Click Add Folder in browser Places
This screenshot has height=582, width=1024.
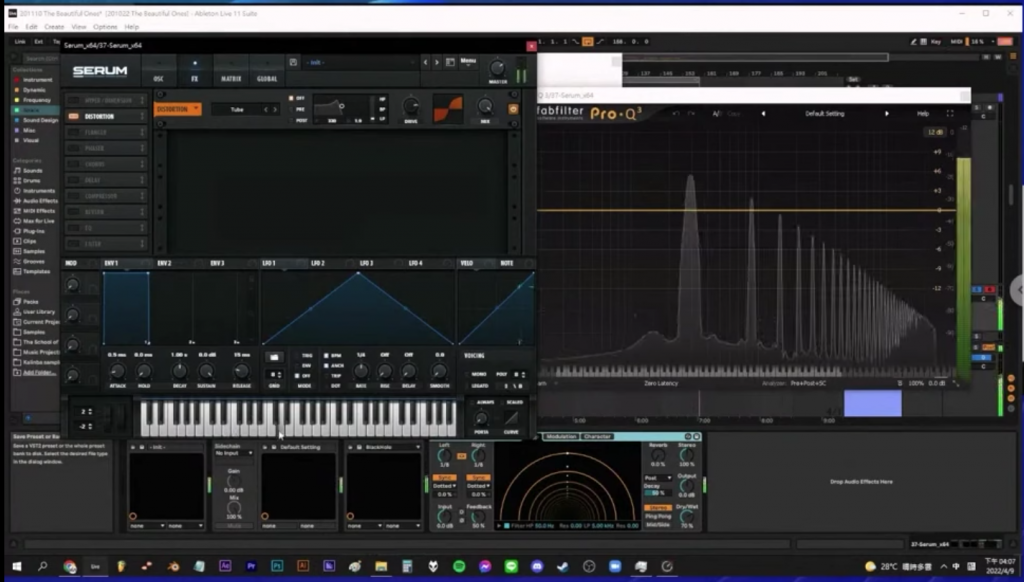click(39, 372)
